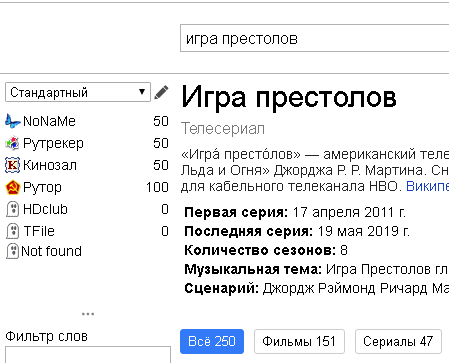Select the Кинозал tracker name
The height and width of the screenshot is (363, 449).
pos(50,165)
